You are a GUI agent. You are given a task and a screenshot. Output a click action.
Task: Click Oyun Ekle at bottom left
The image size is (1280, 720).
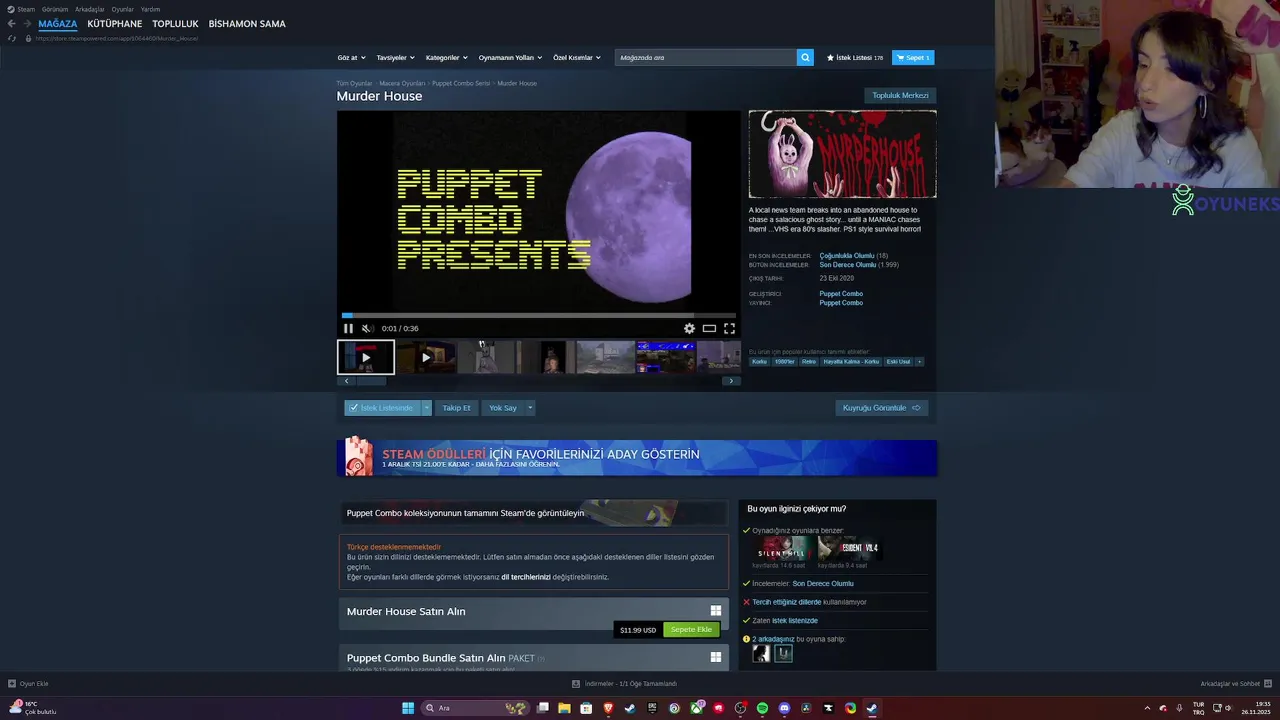coord(28,684)
